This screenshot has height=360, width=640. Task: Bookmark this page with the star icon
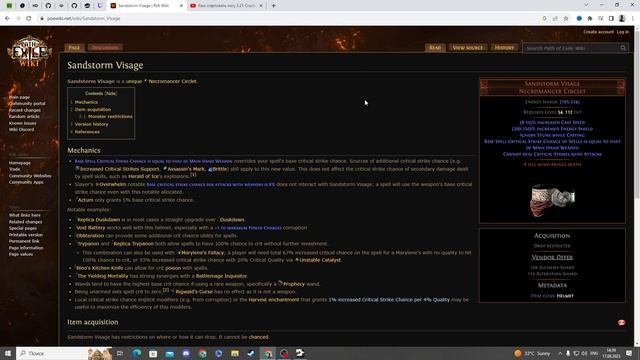(x=566, y=18)
